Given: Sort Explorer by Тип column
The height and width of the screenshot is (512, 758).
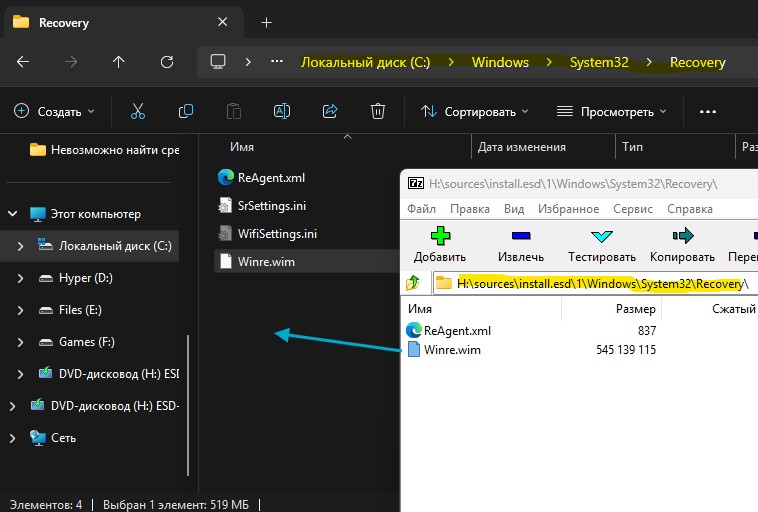Looking at the screenshot, I should click(632, 147).
